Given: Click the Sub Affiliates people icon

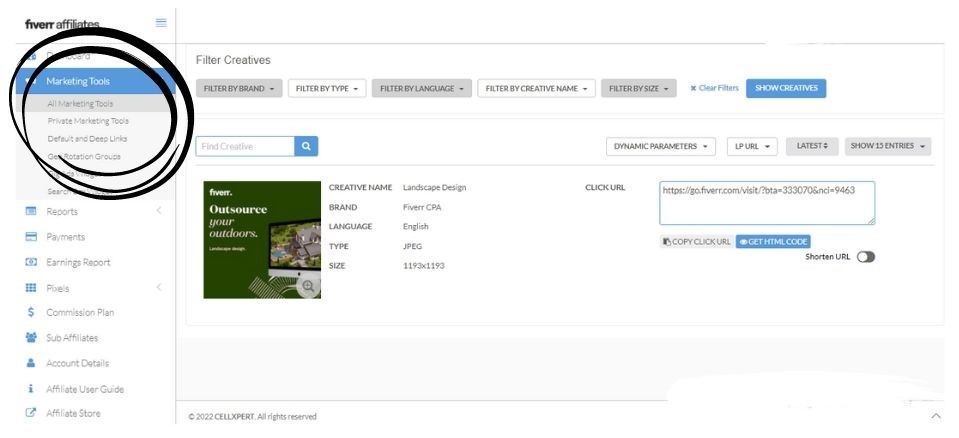Looking at the screenshot, I should [x=31, y=338].
